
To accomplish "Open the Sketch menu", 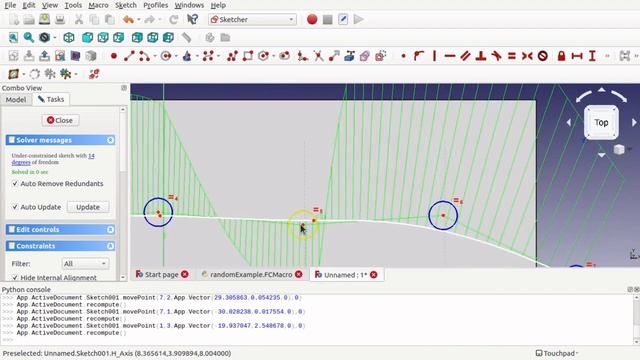I will pyautogui.click(x=126, y=5).
